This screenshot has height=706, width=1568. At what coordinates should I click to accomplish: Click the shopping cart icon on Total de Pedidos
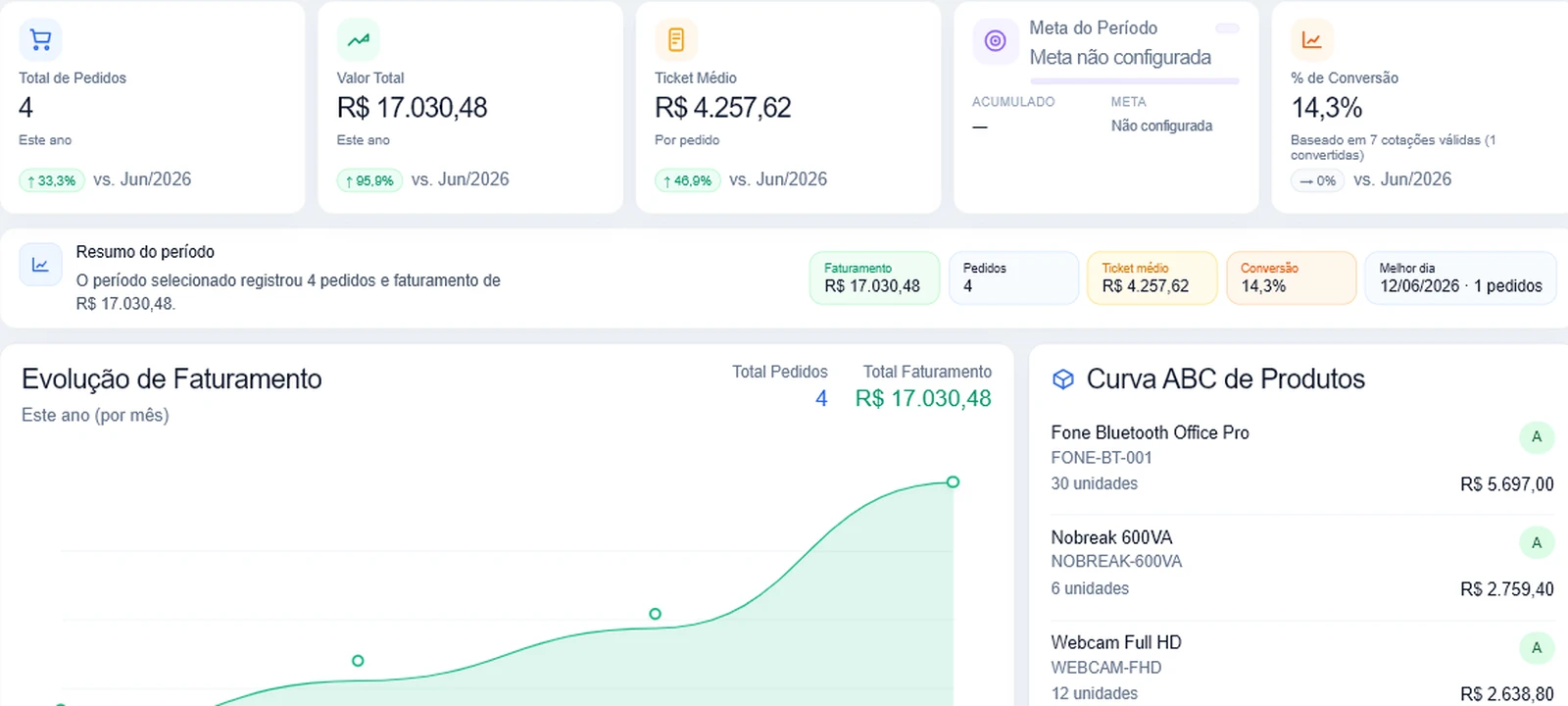[40, 39]
